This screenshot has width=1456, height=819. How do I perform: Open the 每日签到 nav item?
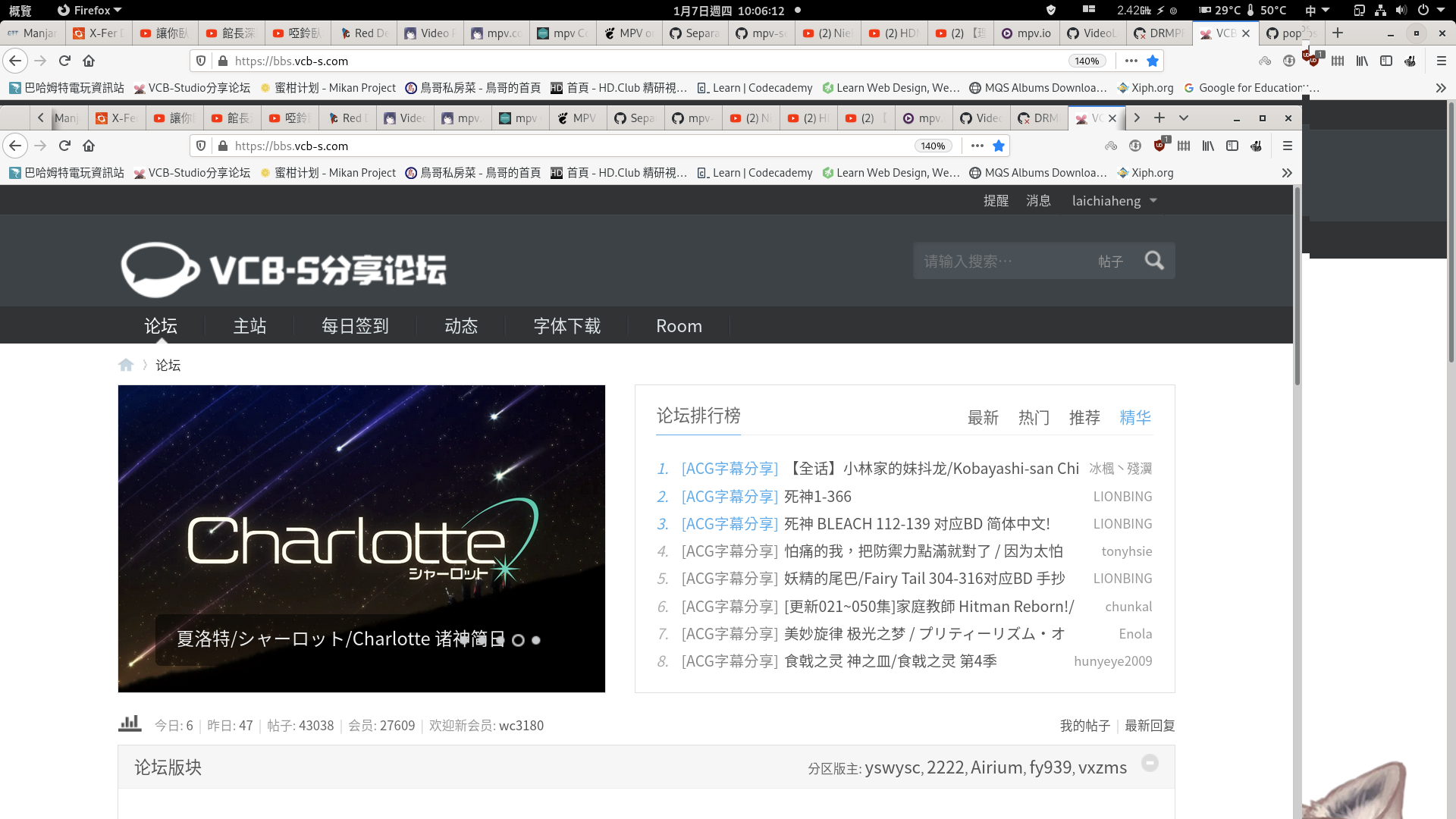point(355,326)
